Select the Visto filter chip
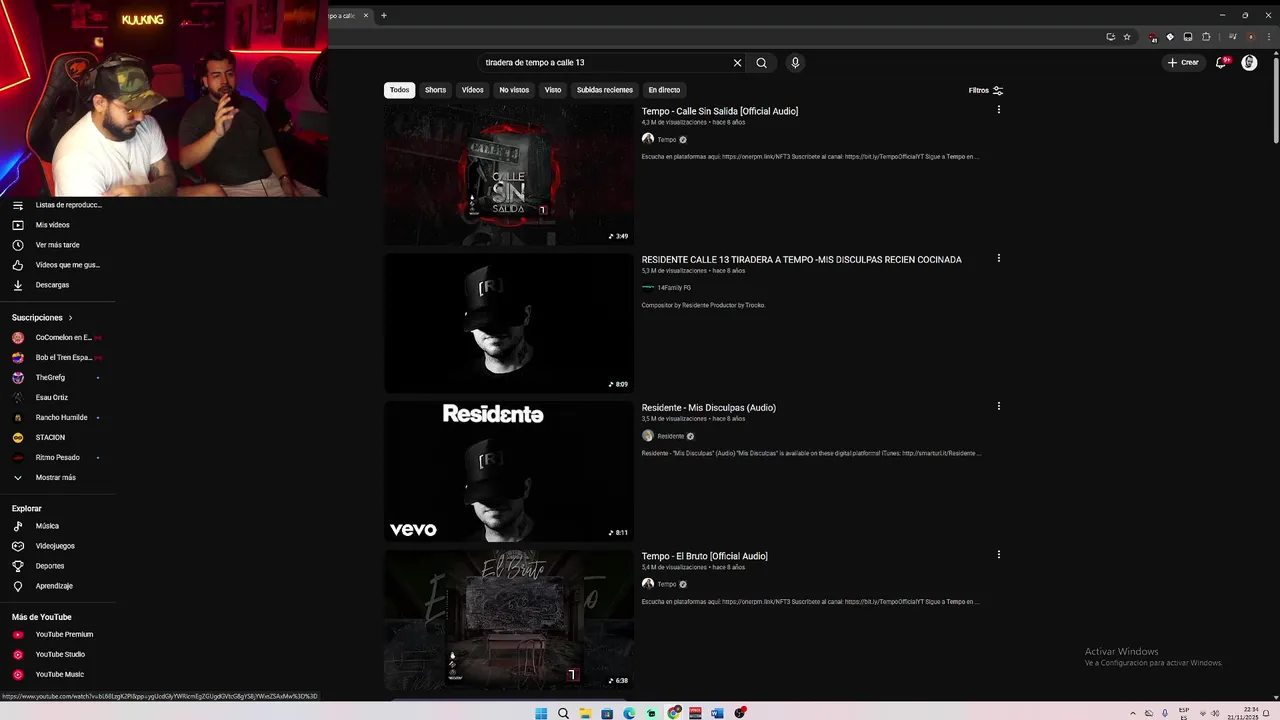Image resolution: width=1280 pixels, height=720 pixels. pyautogui.click(x=553, y=90)
